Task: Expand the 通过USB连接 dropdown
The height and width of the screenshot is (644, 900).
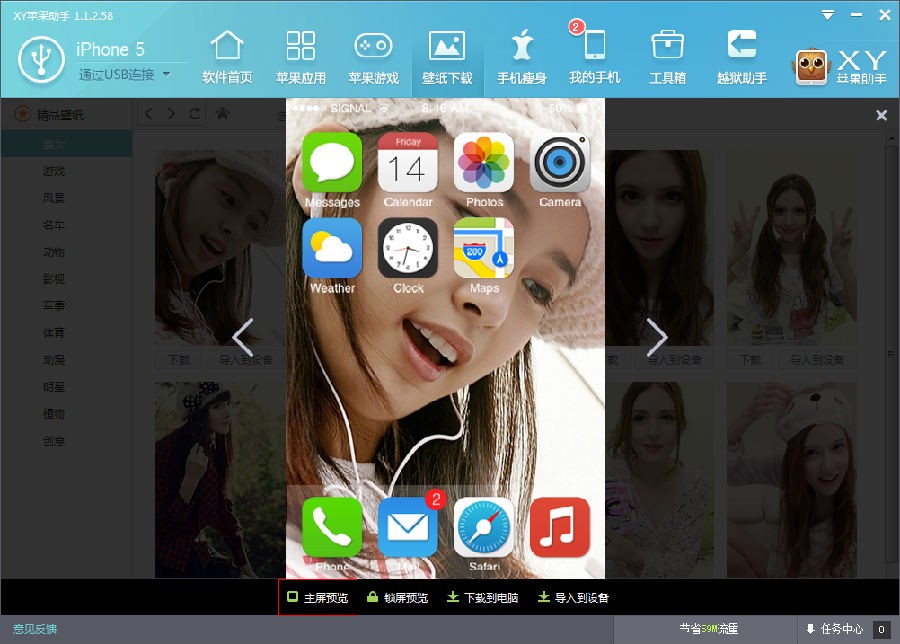Action: pos(166,74)
